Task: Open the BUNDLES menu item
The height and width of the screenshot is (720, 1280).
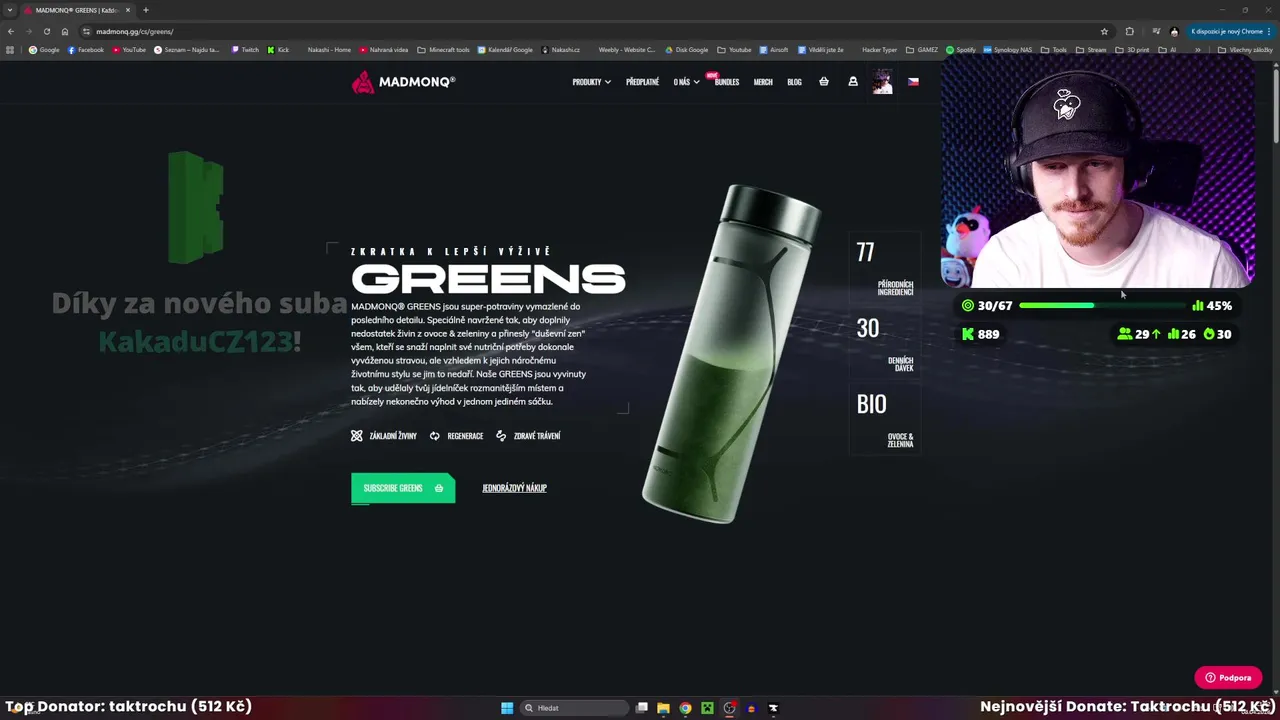Action: pos(727,82)
